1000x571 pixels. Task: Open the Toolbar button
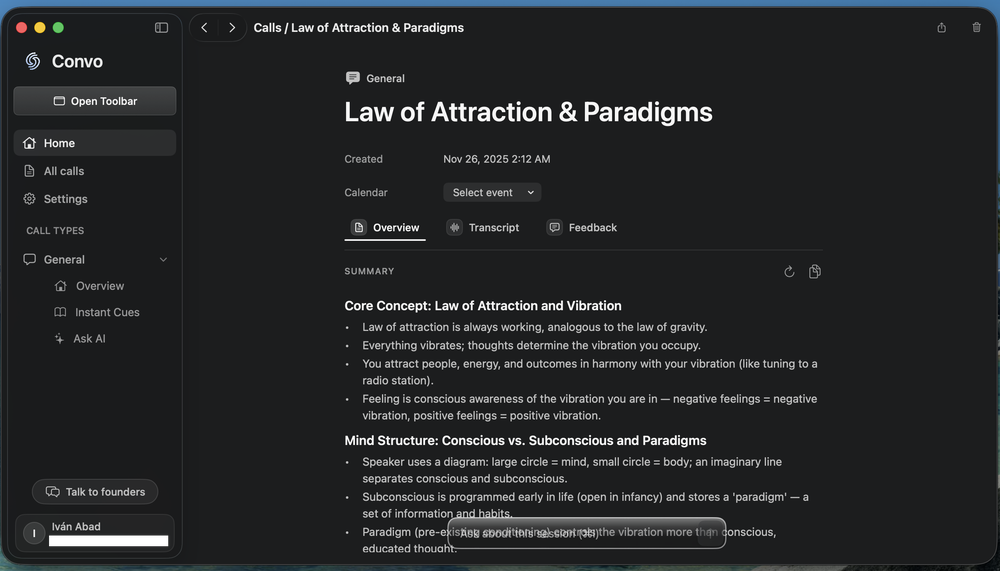coord(95,101)
